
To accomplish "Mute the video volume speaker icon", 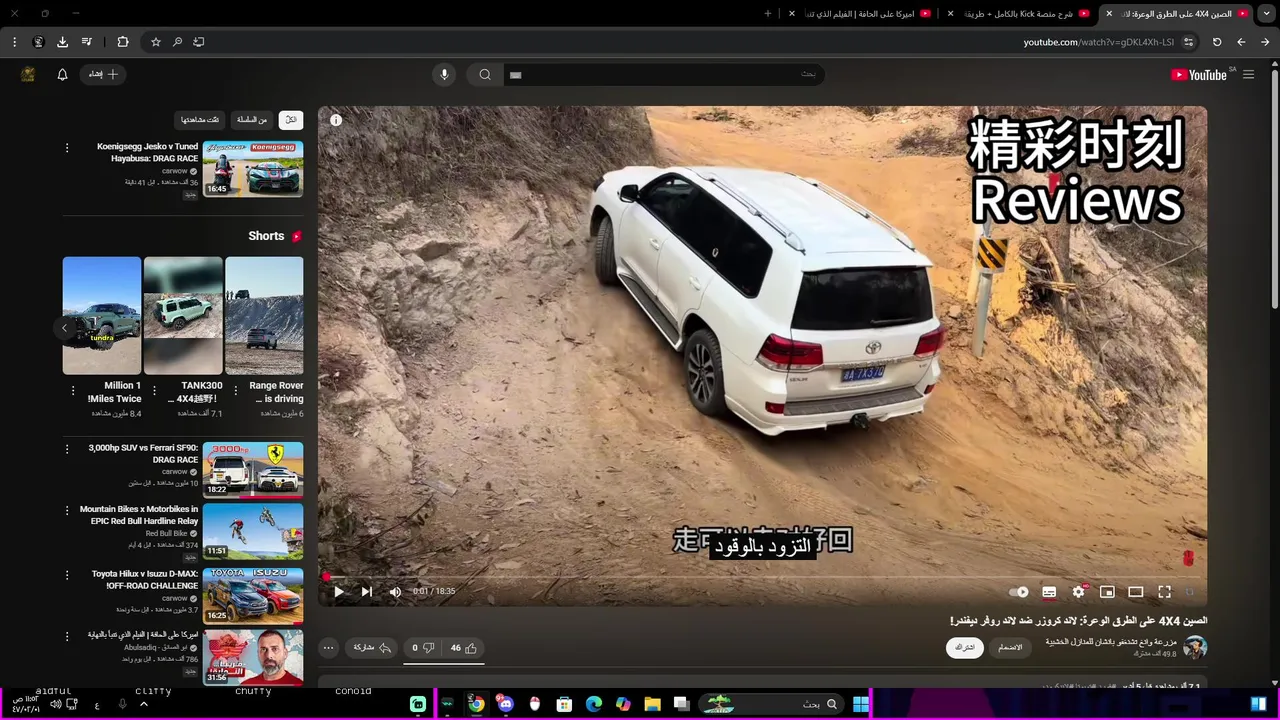I will tap(395, 592).
